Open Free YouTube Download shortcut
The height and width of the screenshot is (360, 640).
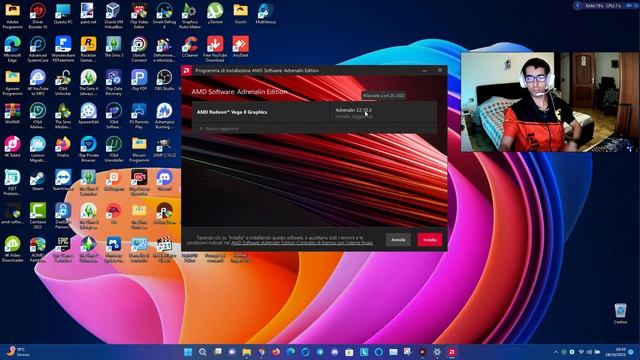click(215, 49)
